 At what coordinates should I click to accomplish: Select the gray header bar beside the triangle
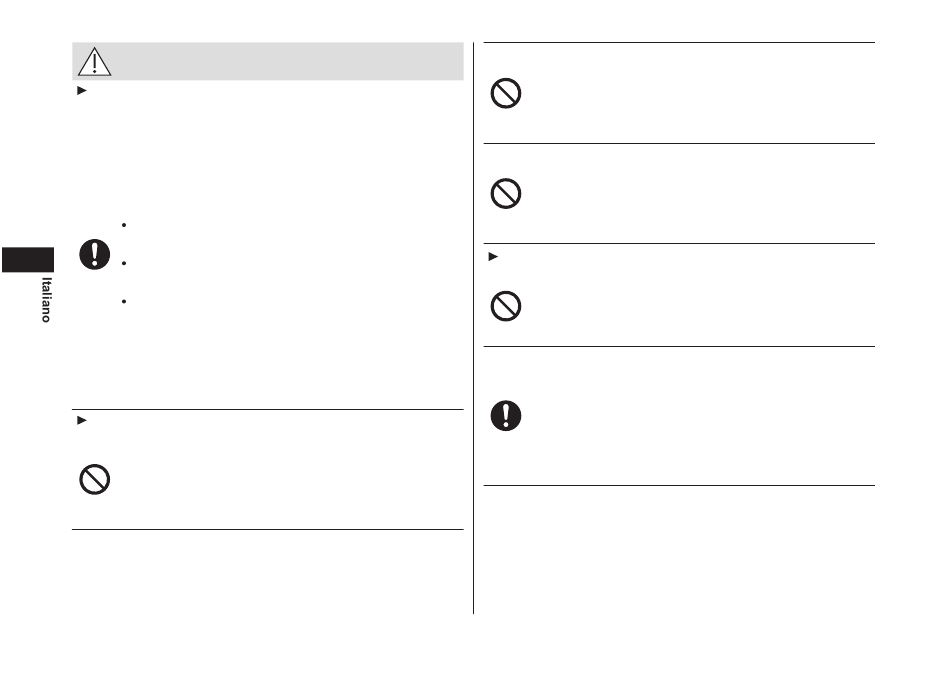[268, 61]
